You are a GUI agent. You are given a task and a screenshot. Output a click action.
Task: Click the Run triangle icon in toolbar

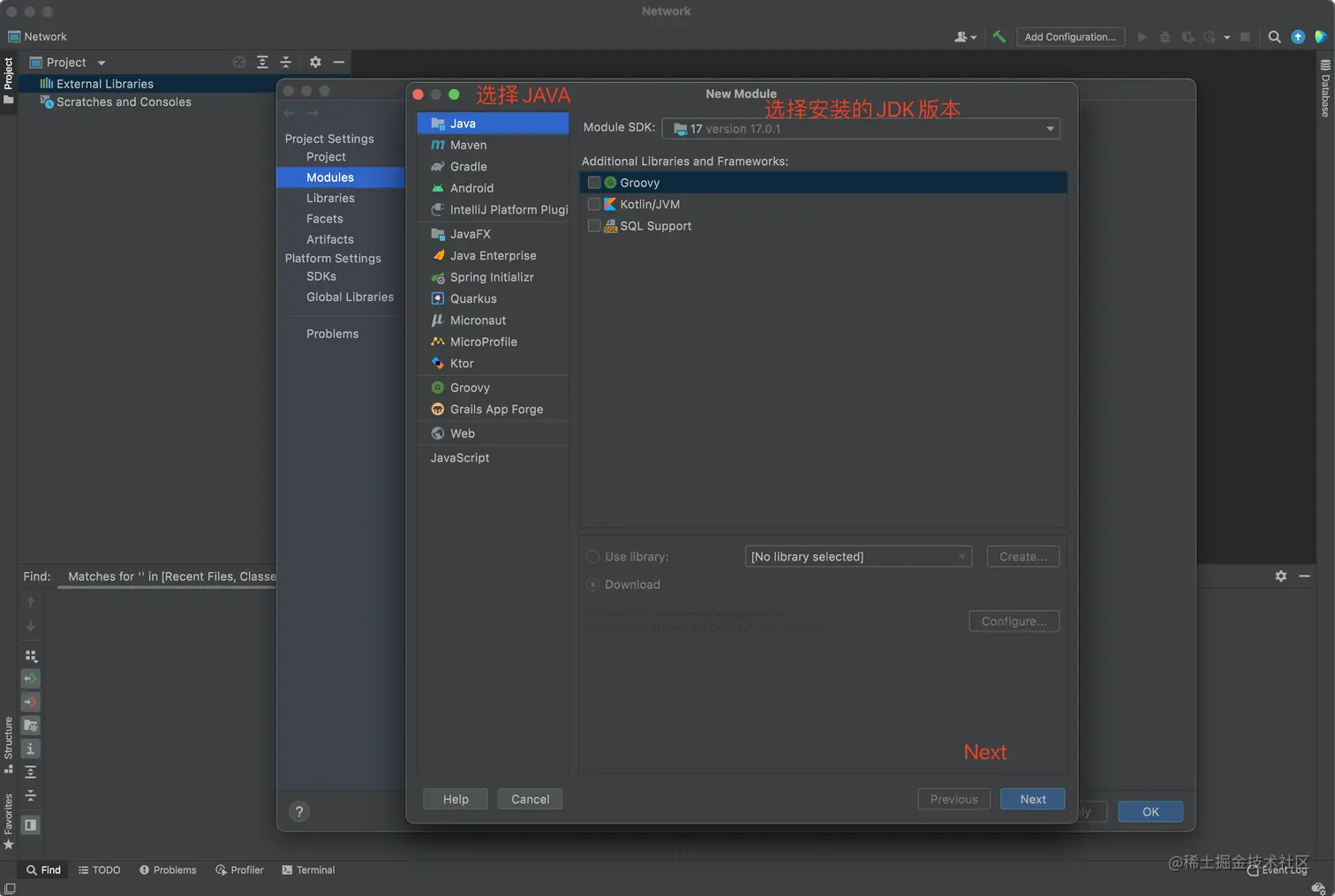(x=1142, y=37)
